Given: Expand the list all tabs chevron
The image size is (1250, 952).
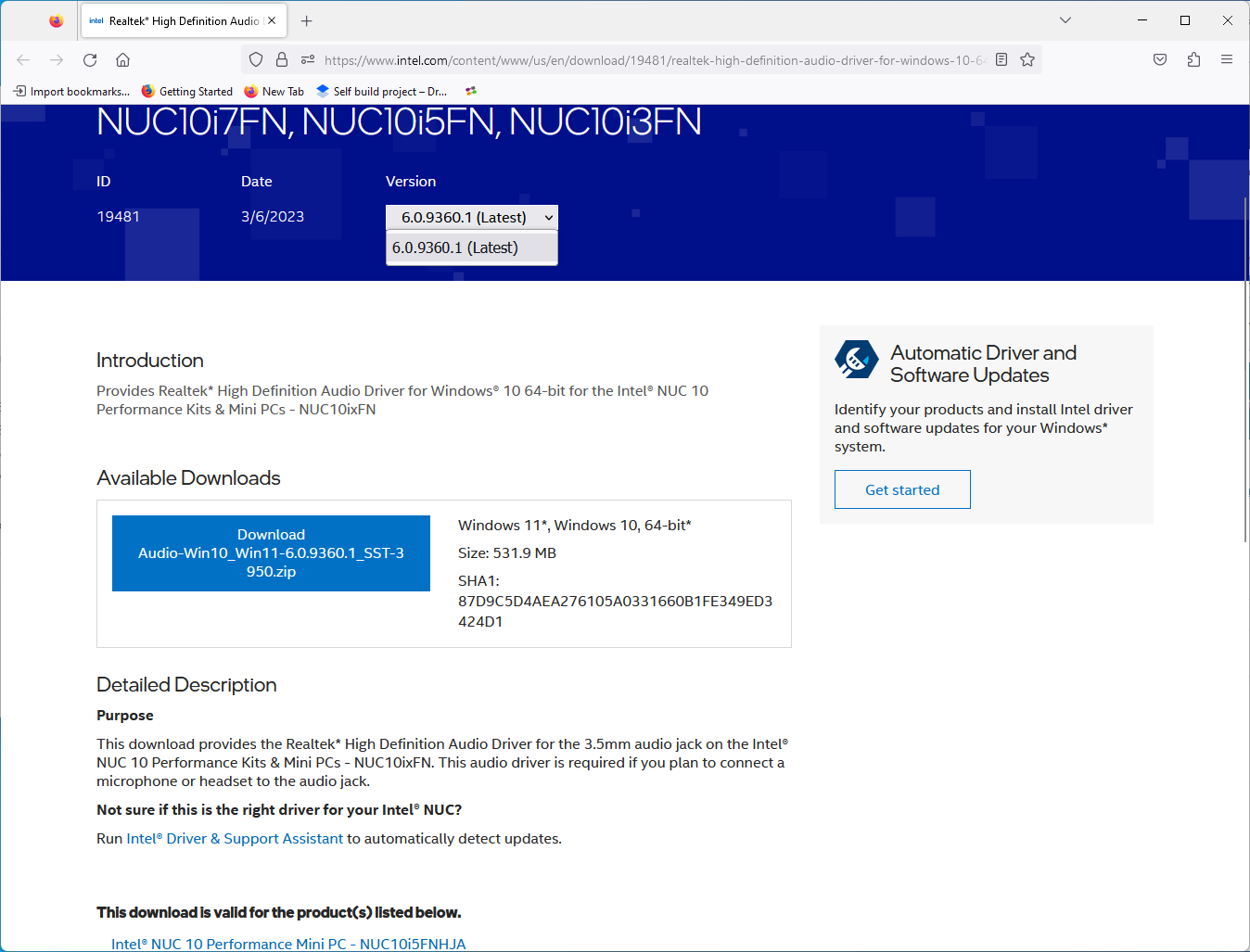Looking at the screenshot, I should click(x=1065, y=20).
